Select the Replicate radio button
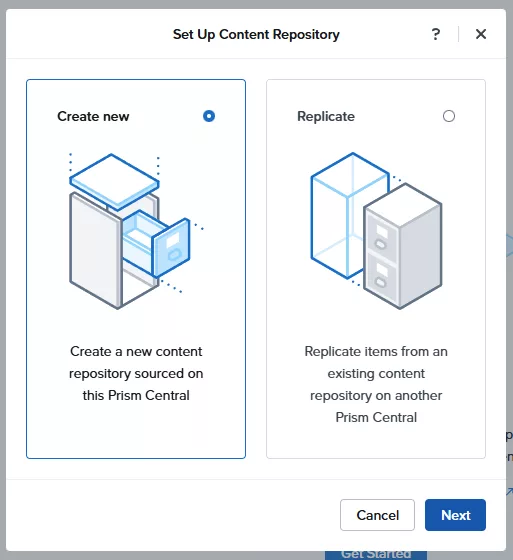Viewport: 513px width, 560px height. pyautogui.click(x=449, y=116)
